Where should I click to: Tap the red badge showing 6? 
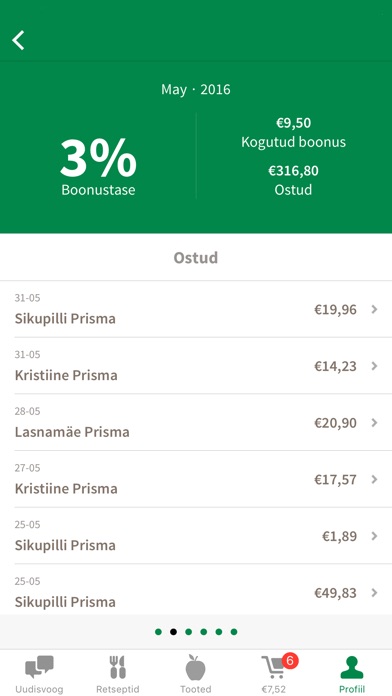(x=290, y=661)
